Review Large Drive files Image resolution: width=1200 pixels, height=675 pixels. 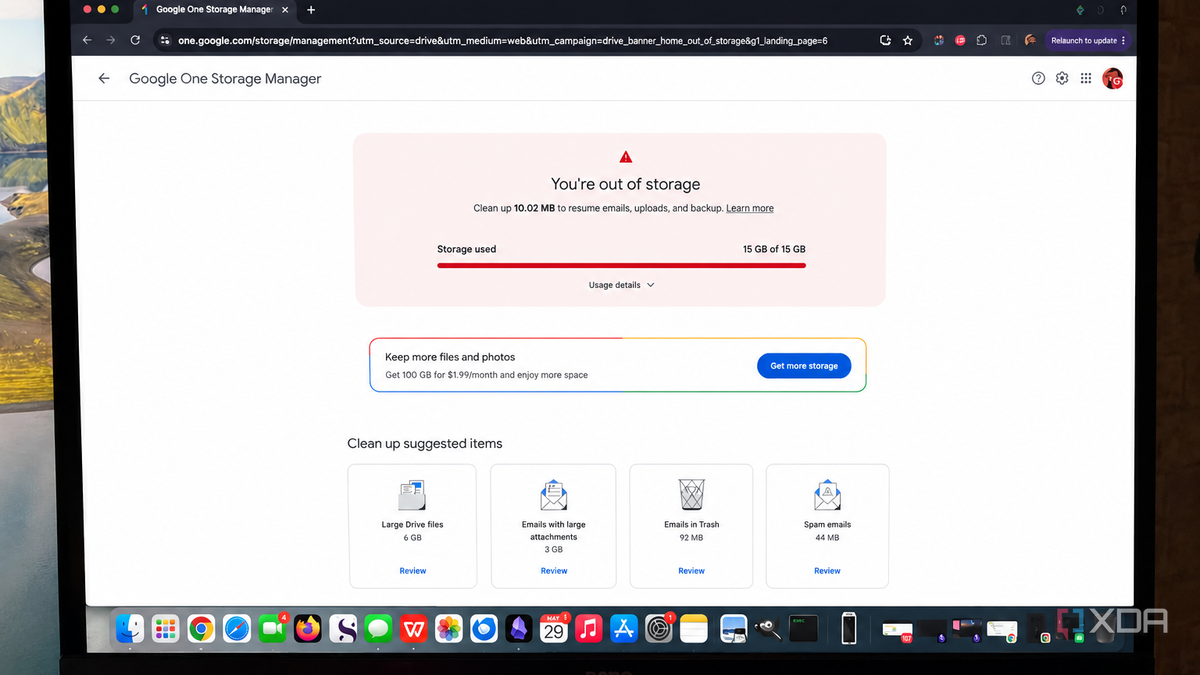(412, 571)
